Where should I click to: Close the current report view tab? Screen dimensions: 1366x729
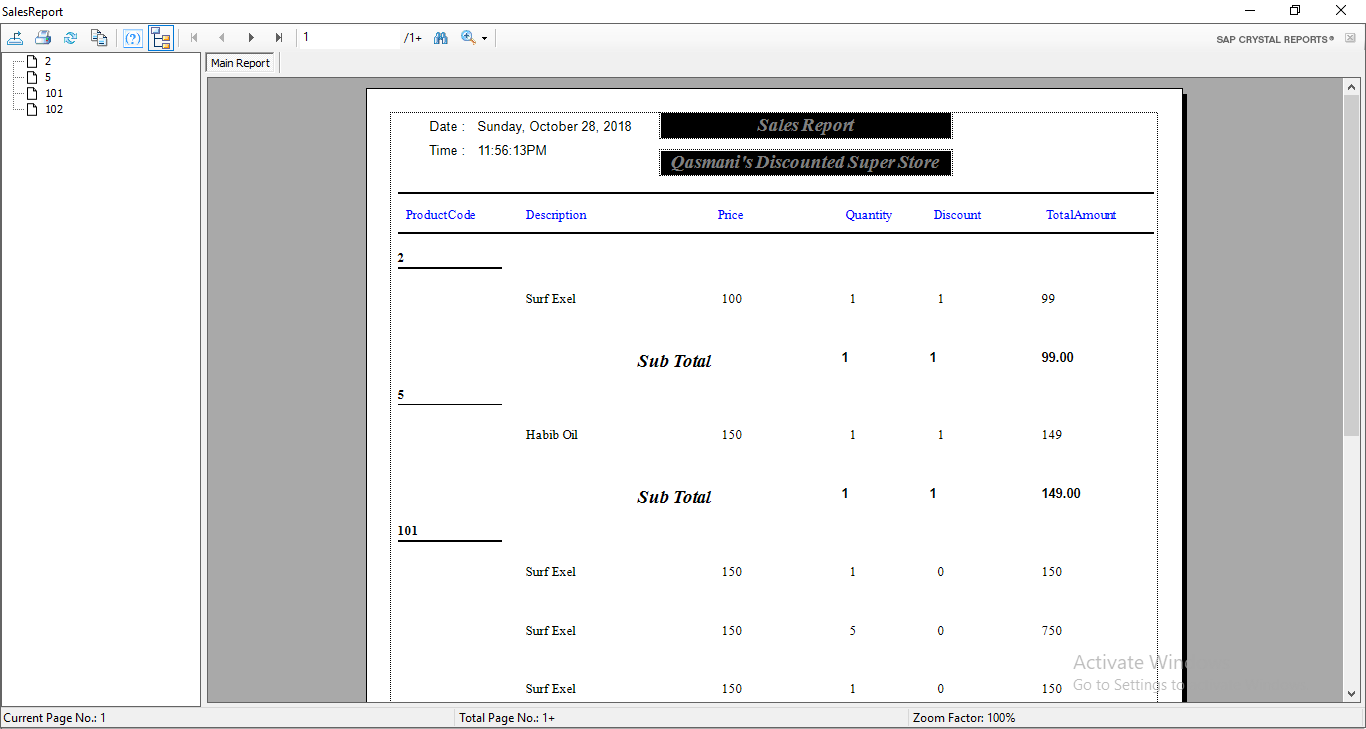point(1350,38)
